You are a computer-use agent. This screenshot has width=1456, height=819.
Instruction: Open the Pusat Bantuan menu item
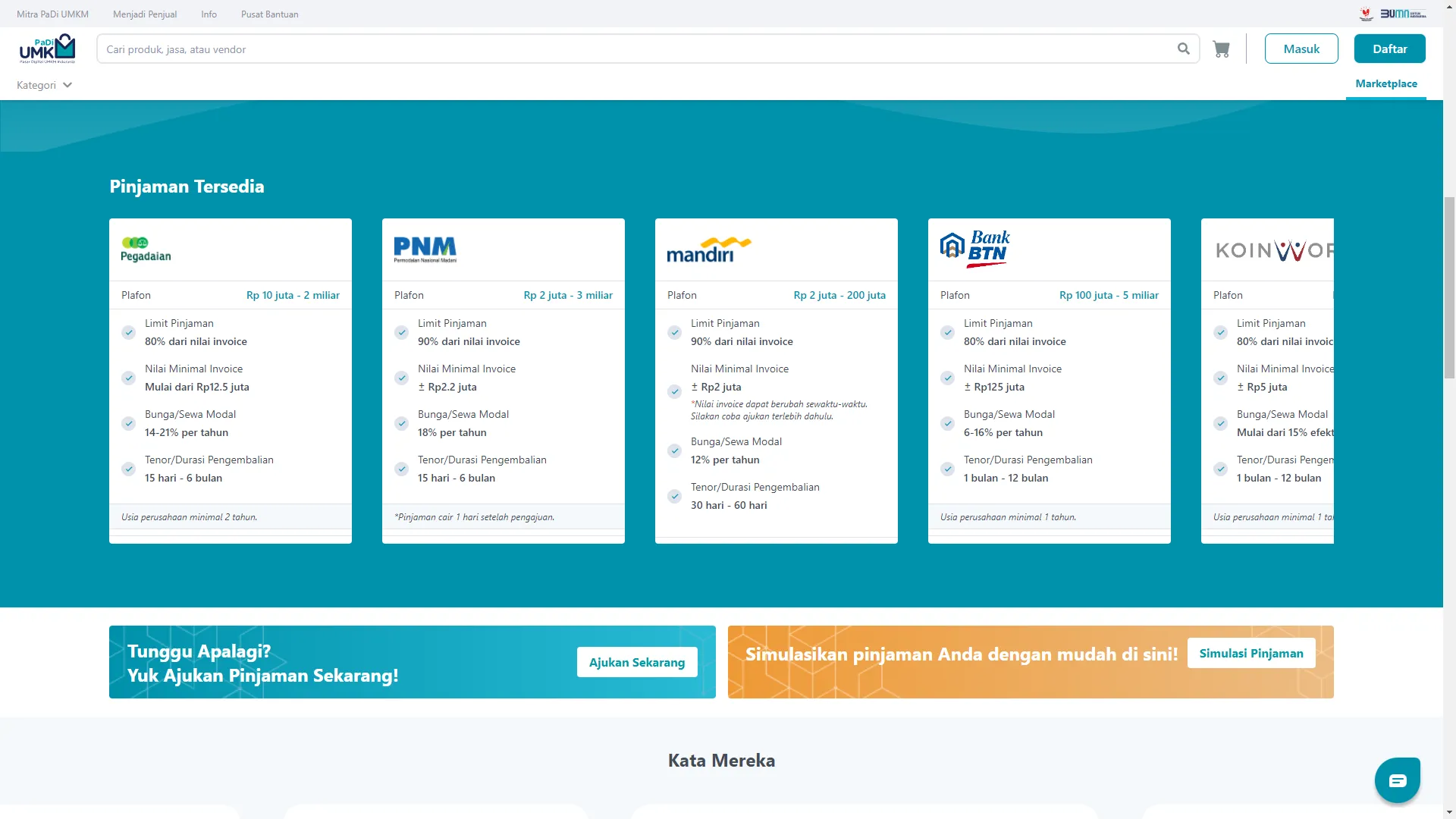[269, 14]
